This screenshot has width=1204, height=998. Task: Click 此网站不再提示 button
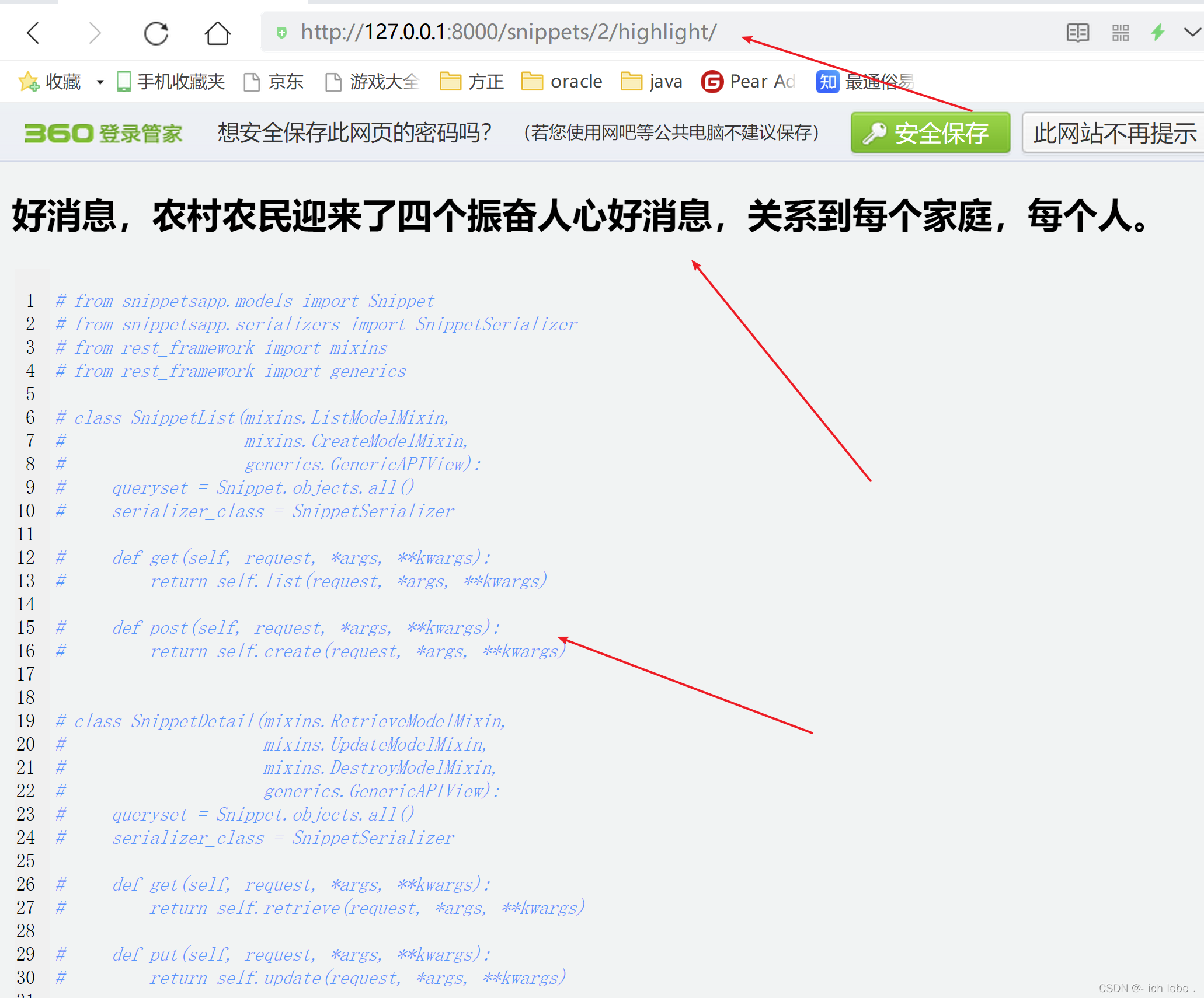pyautogui.click(x=1113, y=133)
